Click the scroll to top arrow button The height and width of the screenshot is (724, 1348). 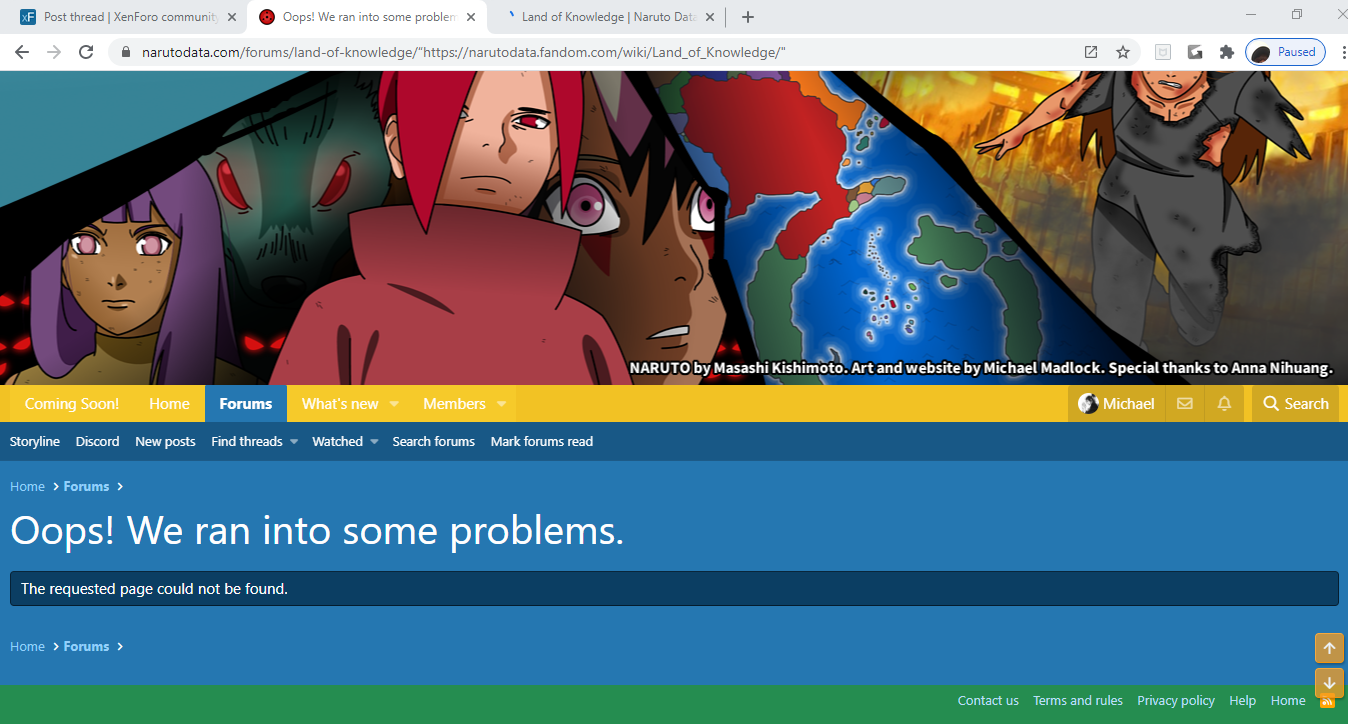(x=1329, y=648)
